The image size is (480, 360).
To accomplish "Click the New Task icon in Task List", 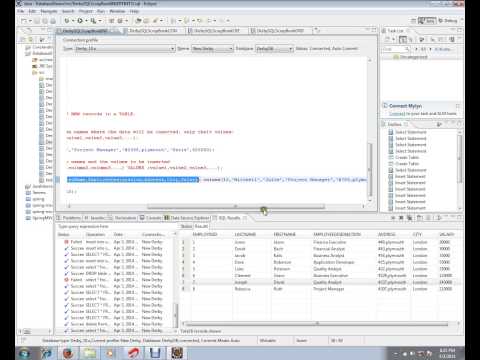I will click(x=388, y=40).
